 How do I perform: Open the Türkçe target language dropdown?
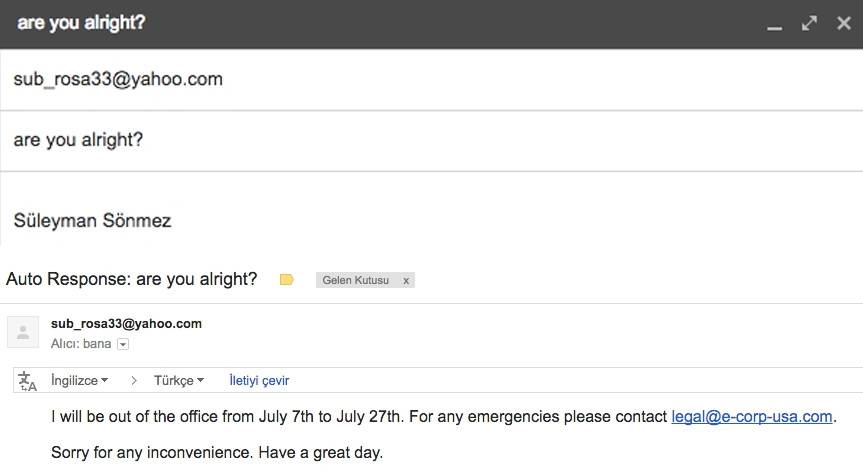[x=178, y=381]
